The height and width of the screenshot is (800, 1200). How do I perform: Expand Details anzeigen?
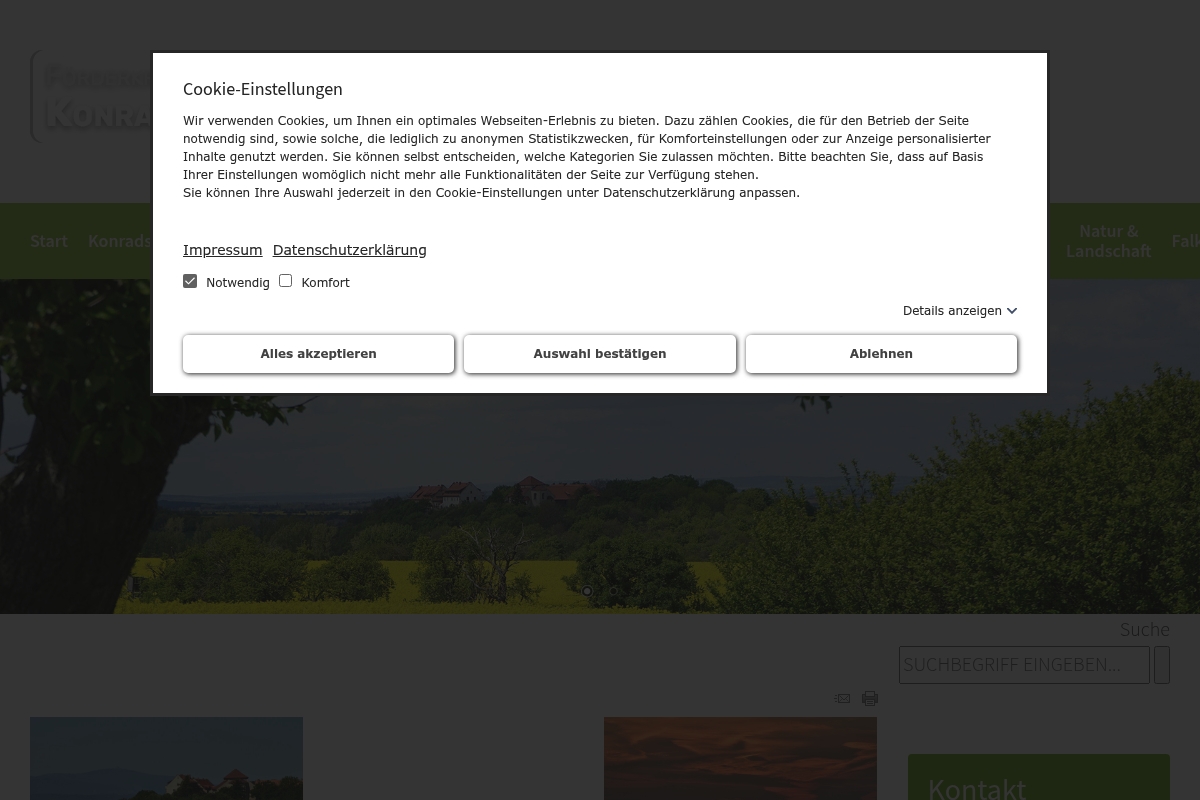coord(960,311)
